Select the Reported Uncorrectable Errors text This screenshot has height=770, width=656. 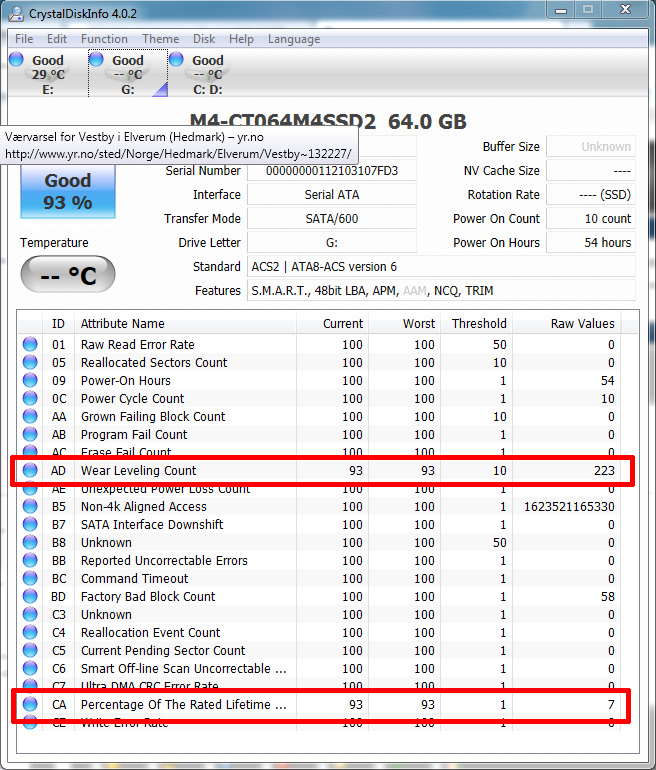click(164, 560)
